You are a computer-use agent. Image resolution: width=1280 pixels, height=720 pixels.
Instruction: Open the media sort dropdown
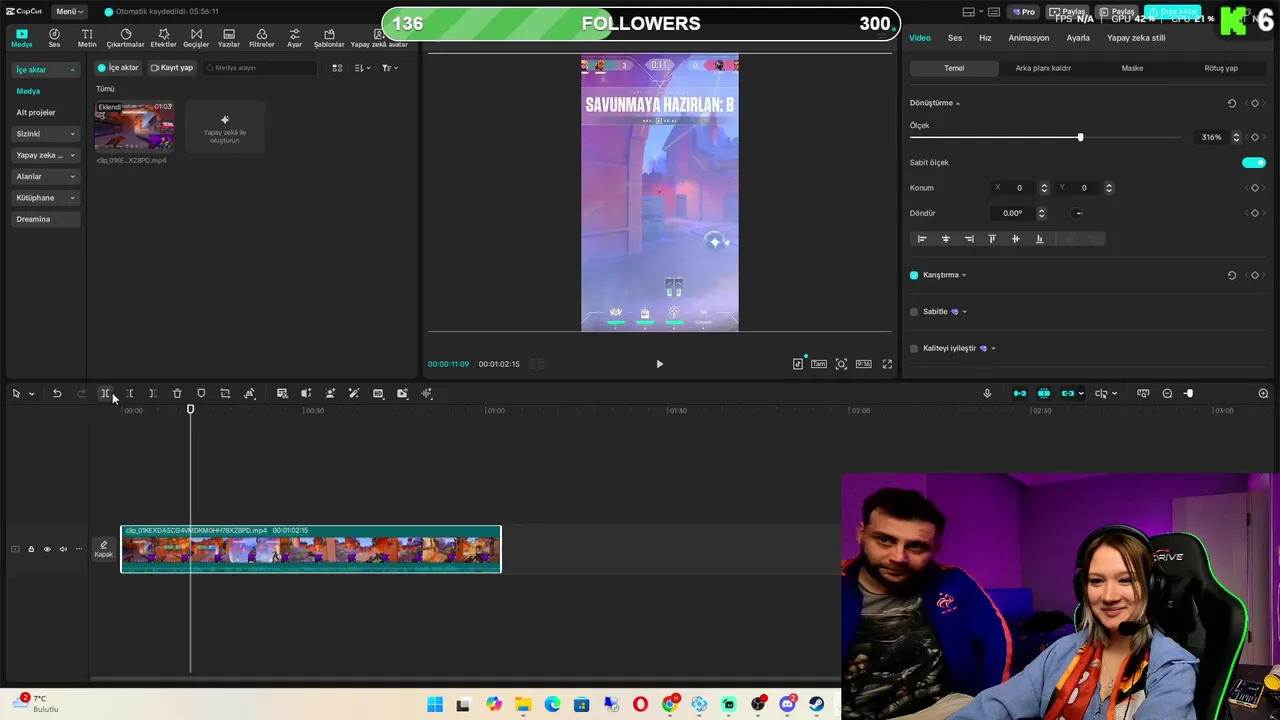point(362,68)
